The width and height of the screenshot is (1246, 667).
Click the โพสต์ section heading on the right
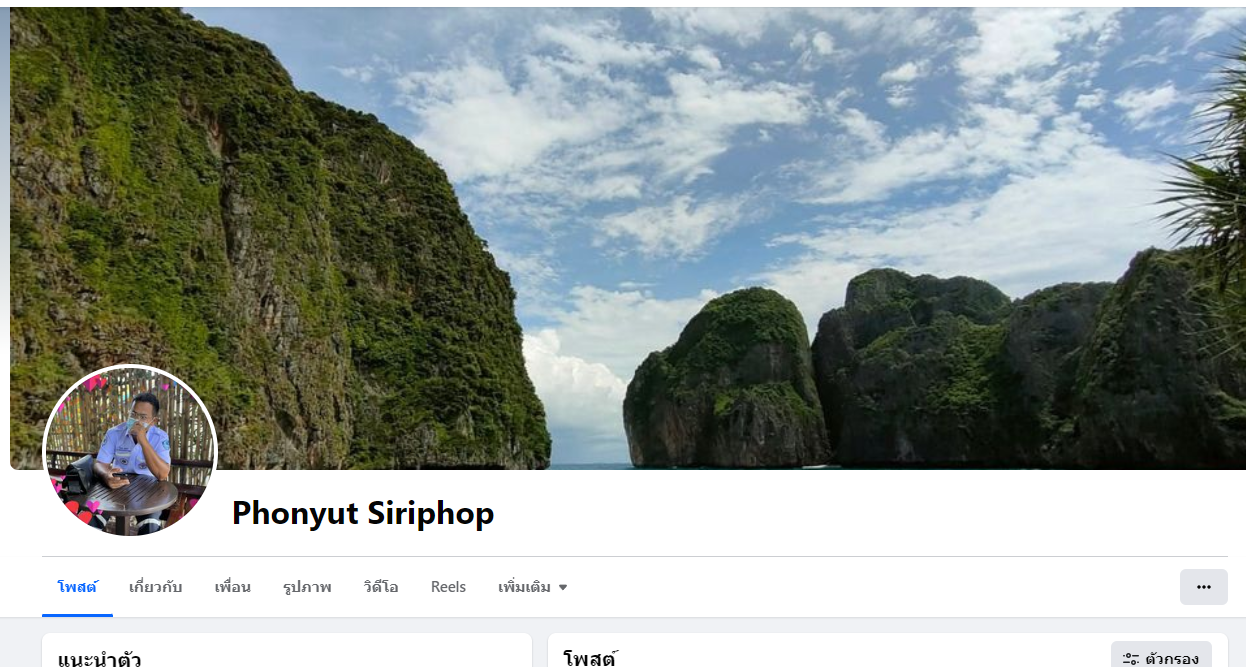[x=590, y=659]
